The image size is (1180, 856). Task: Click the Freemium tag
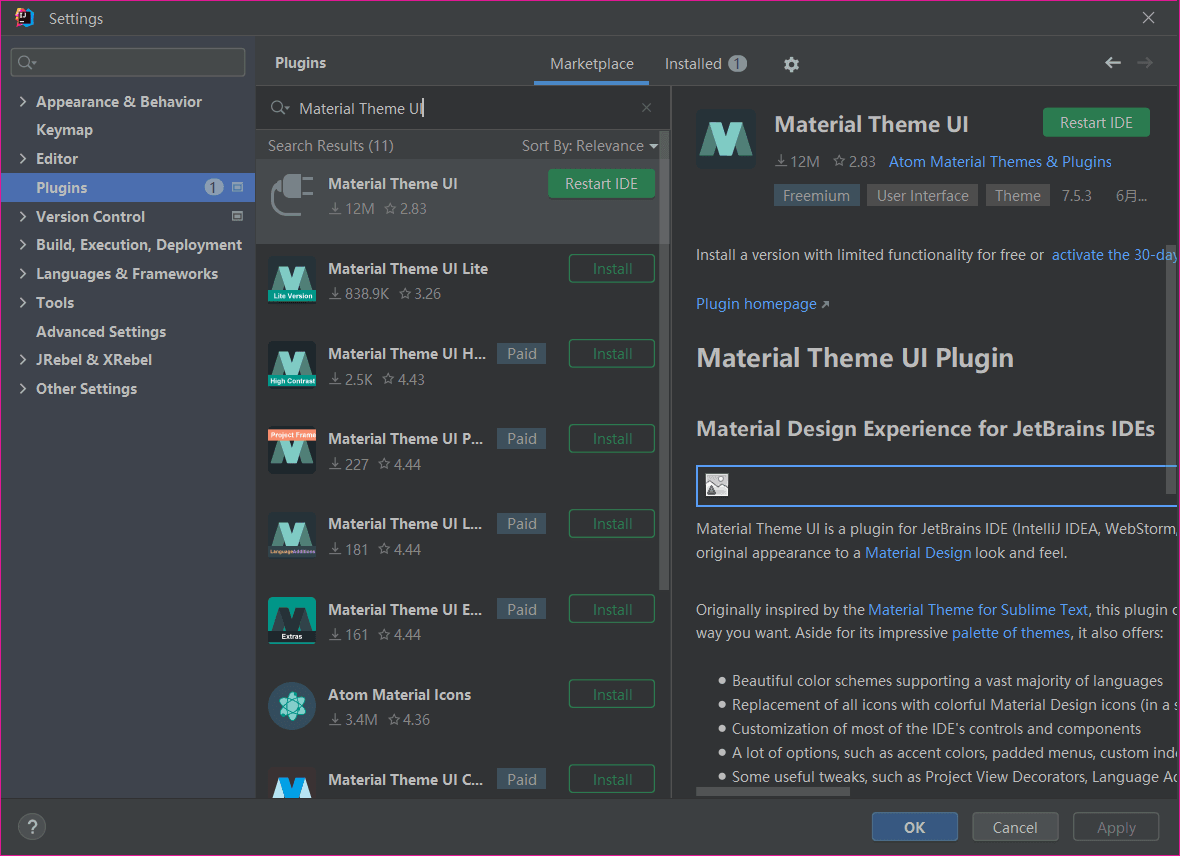point(816,196)
